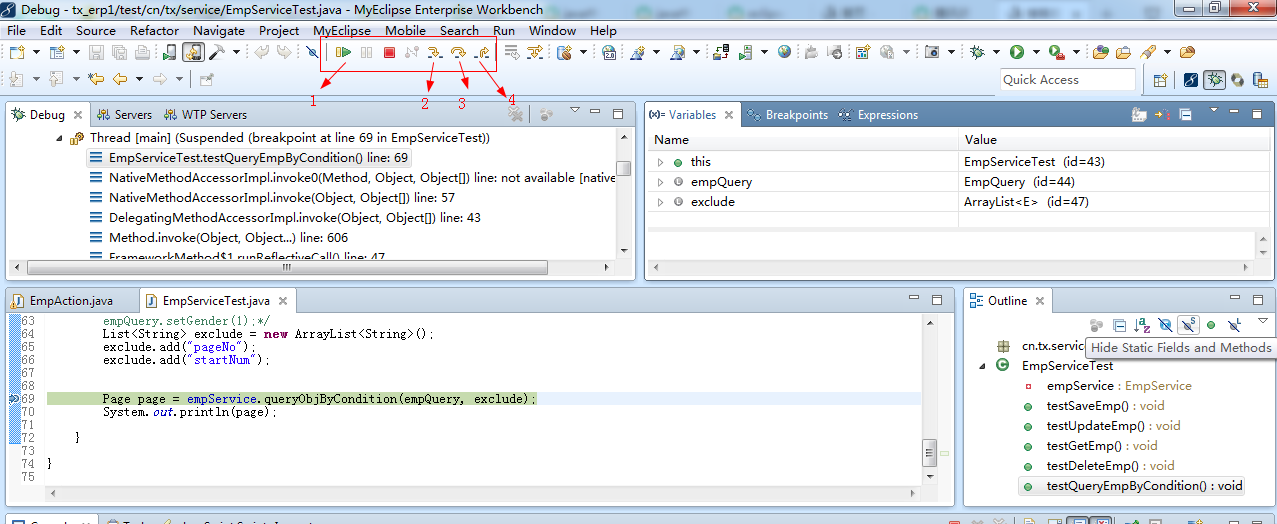Image resolution: width=1277 pixels, height=524 pixels.
Task: Collapse the EmpServiceTest class in Outline
Action: click(x=982, y=366)
